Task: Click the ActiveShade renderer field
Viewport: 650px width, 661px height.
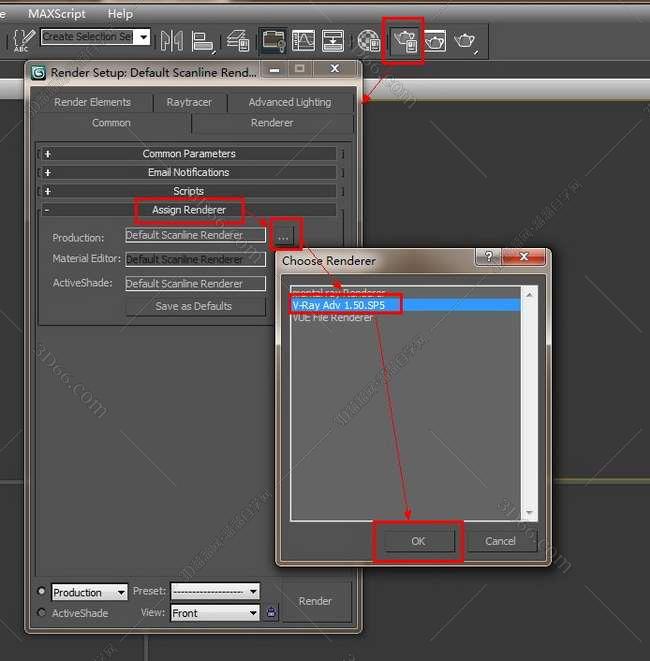Action: (196, 283)
